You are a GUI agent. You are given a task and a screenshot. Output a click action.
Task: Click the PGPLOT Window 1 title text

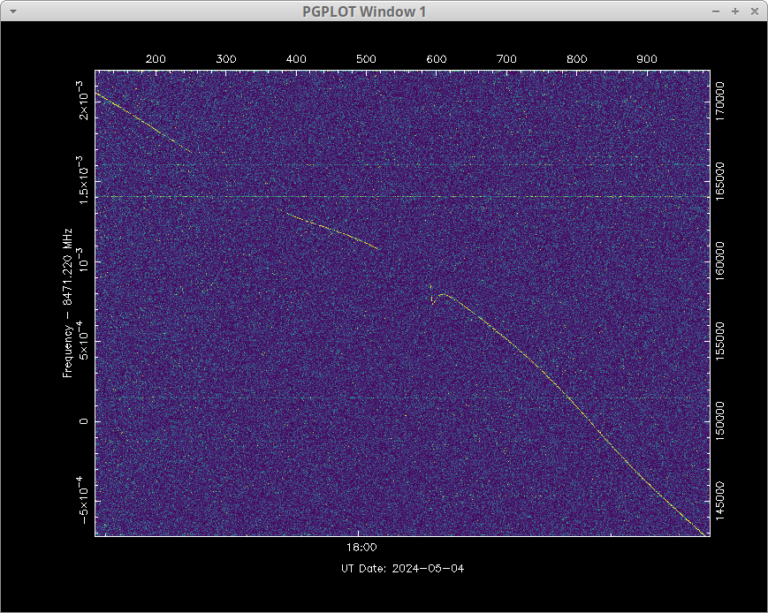pyautogui.click(x=384, y=11)
